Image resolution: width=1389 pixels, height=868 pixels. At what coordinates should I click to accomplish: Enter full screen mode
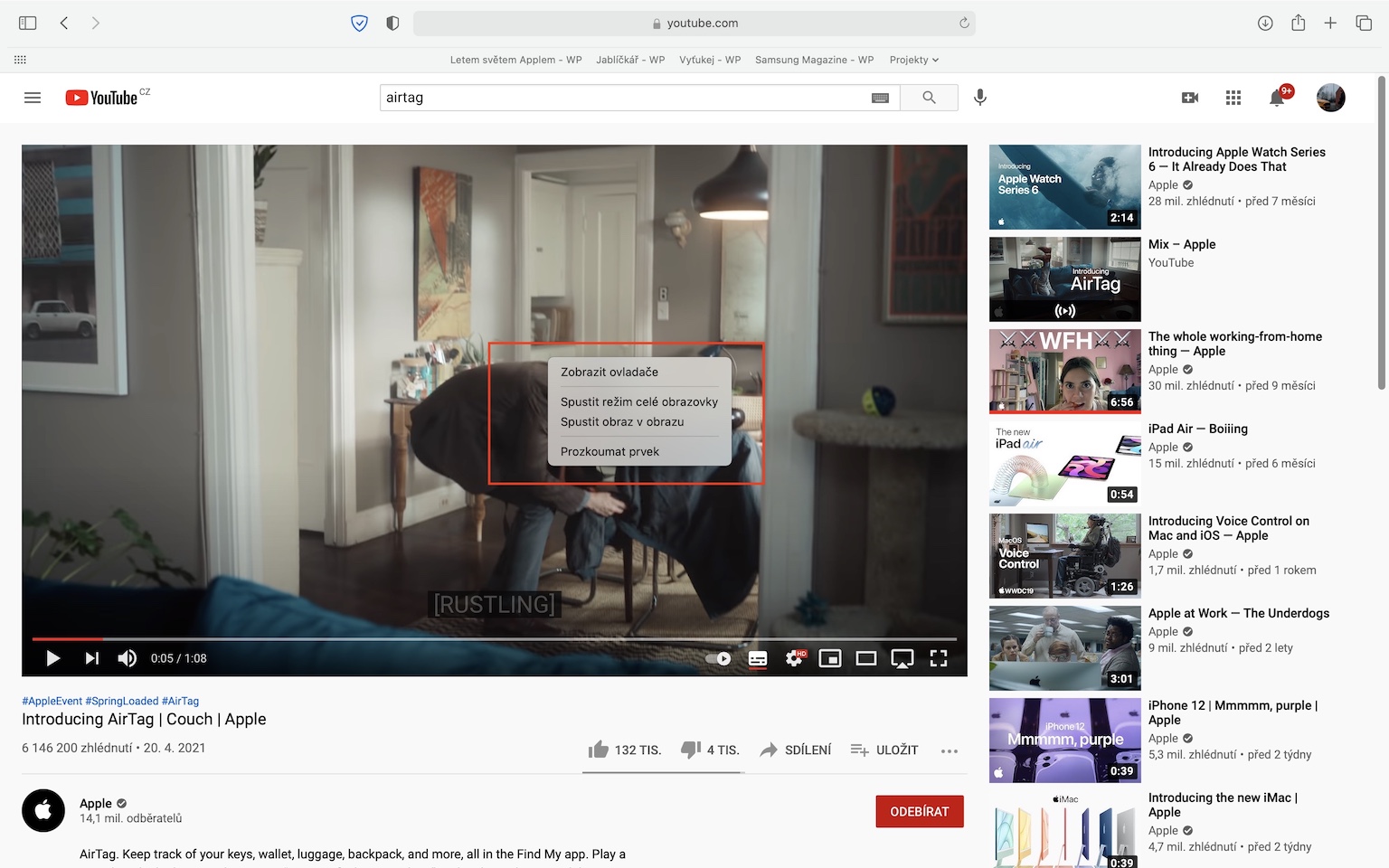point(939,658)
